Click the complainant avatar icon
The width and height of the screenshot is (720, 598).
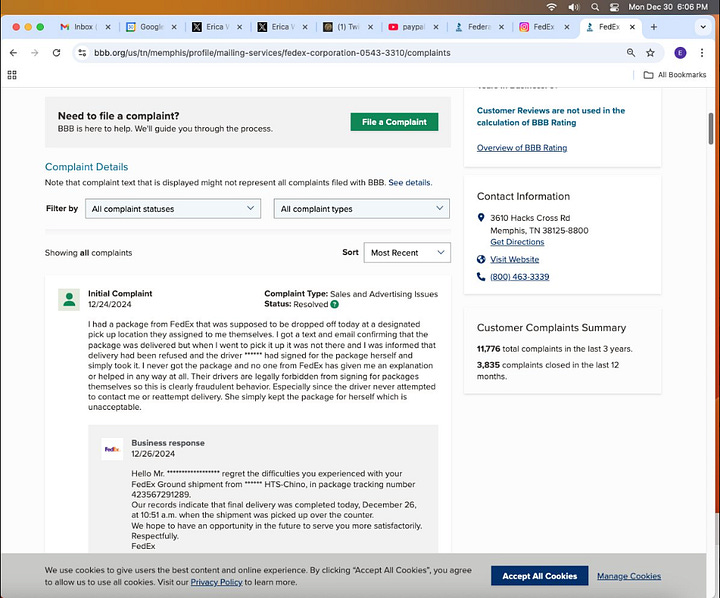click(69, 299)
